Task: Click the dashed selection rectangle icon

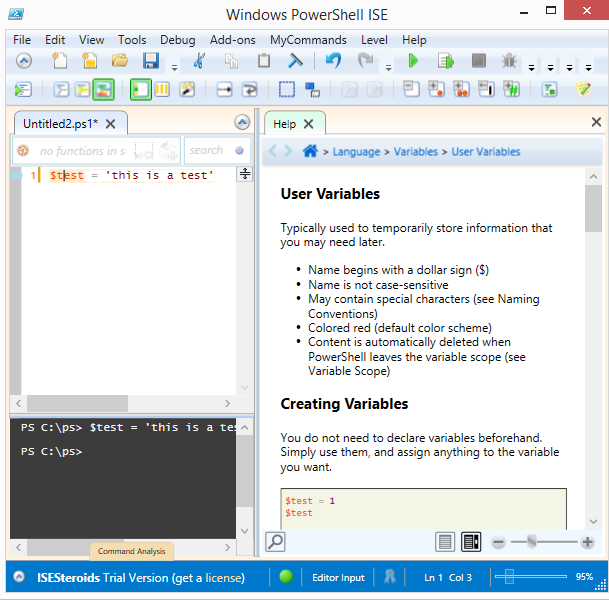Action: [287, 90]
